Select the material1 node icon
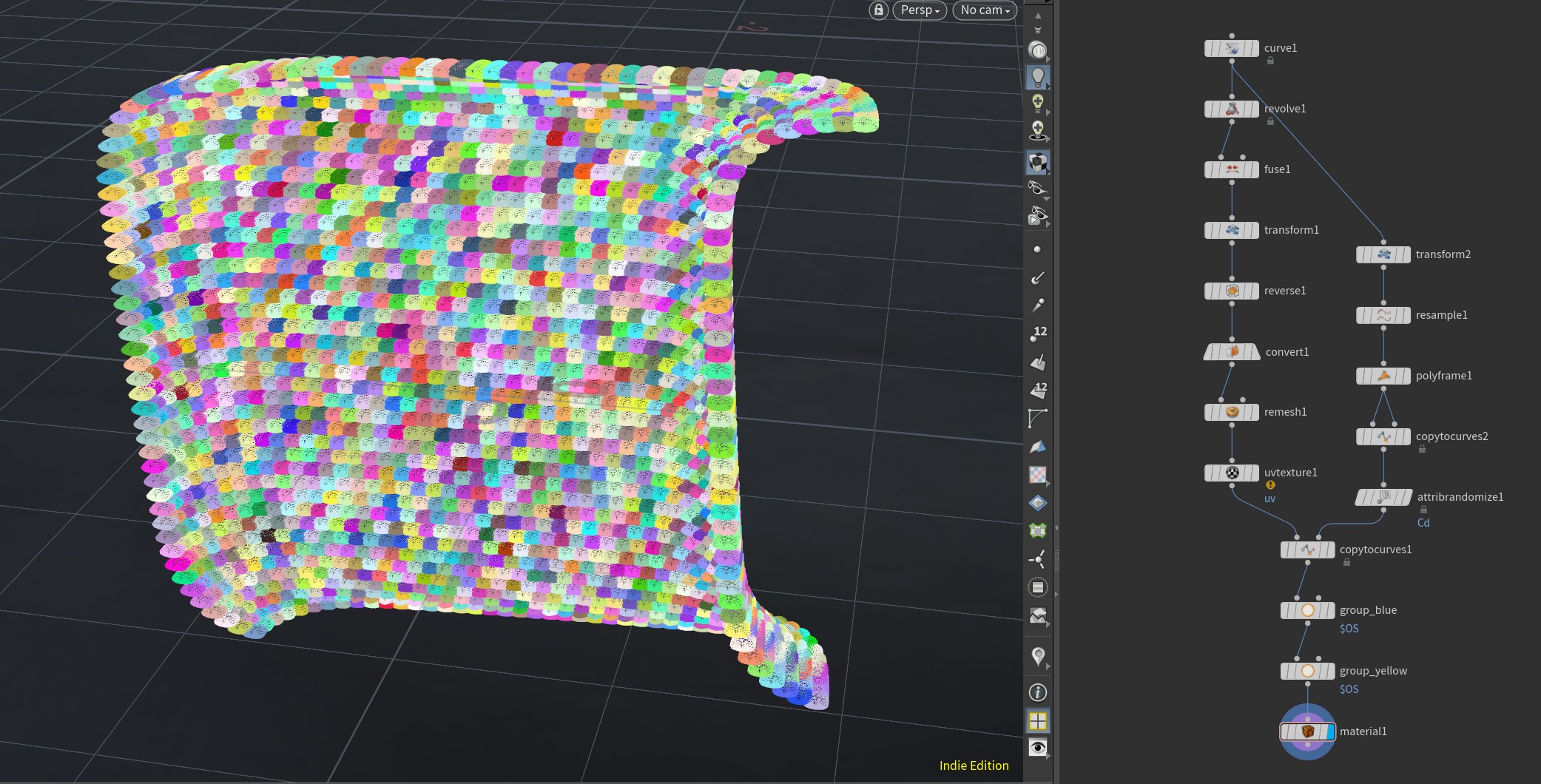Image resolution: width=1541 pixels, height=784 pixels. (x=1307, y=731)
